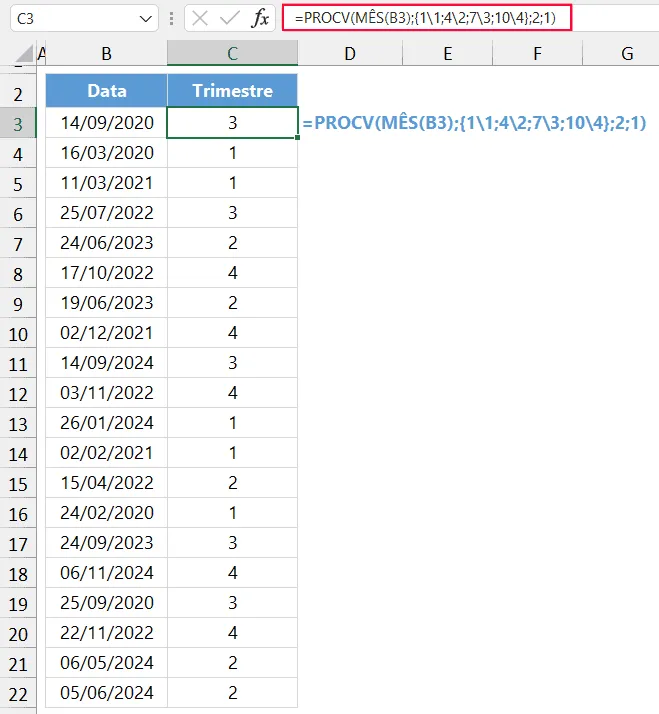Screen dimensions: 659x714
Task: Select row 22 header
Action: coord(18,694)
